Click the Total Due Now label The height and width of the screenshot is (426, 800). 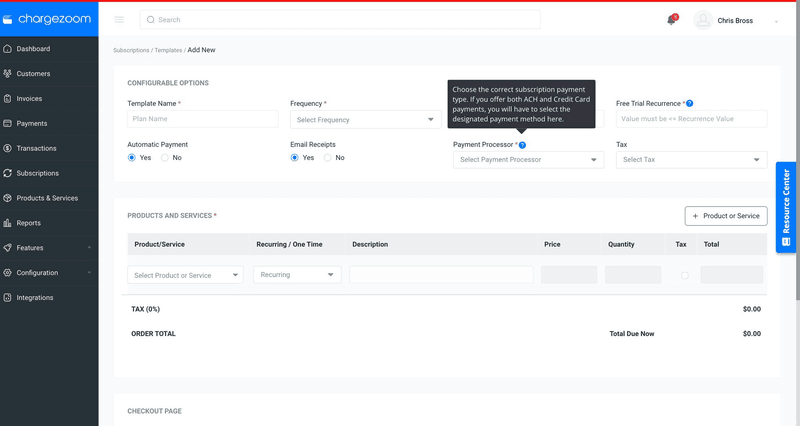[x=632, y=334]
